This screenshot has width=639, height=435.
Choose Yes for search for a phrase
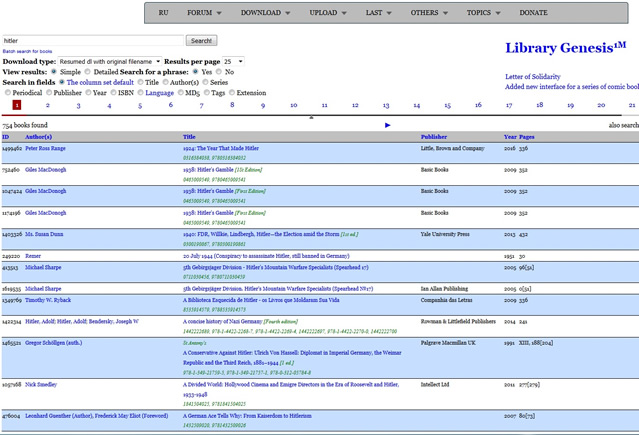(x=196, y=72)
